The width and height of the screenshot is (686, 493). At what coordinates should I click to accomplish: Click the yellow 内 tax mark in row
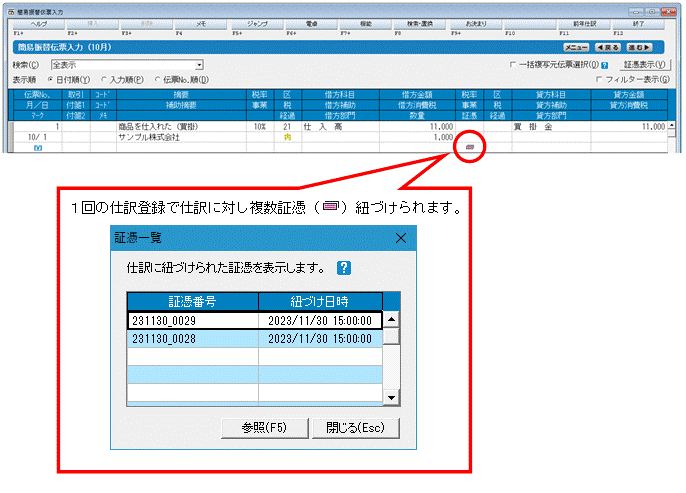click(x=287, y=137)
